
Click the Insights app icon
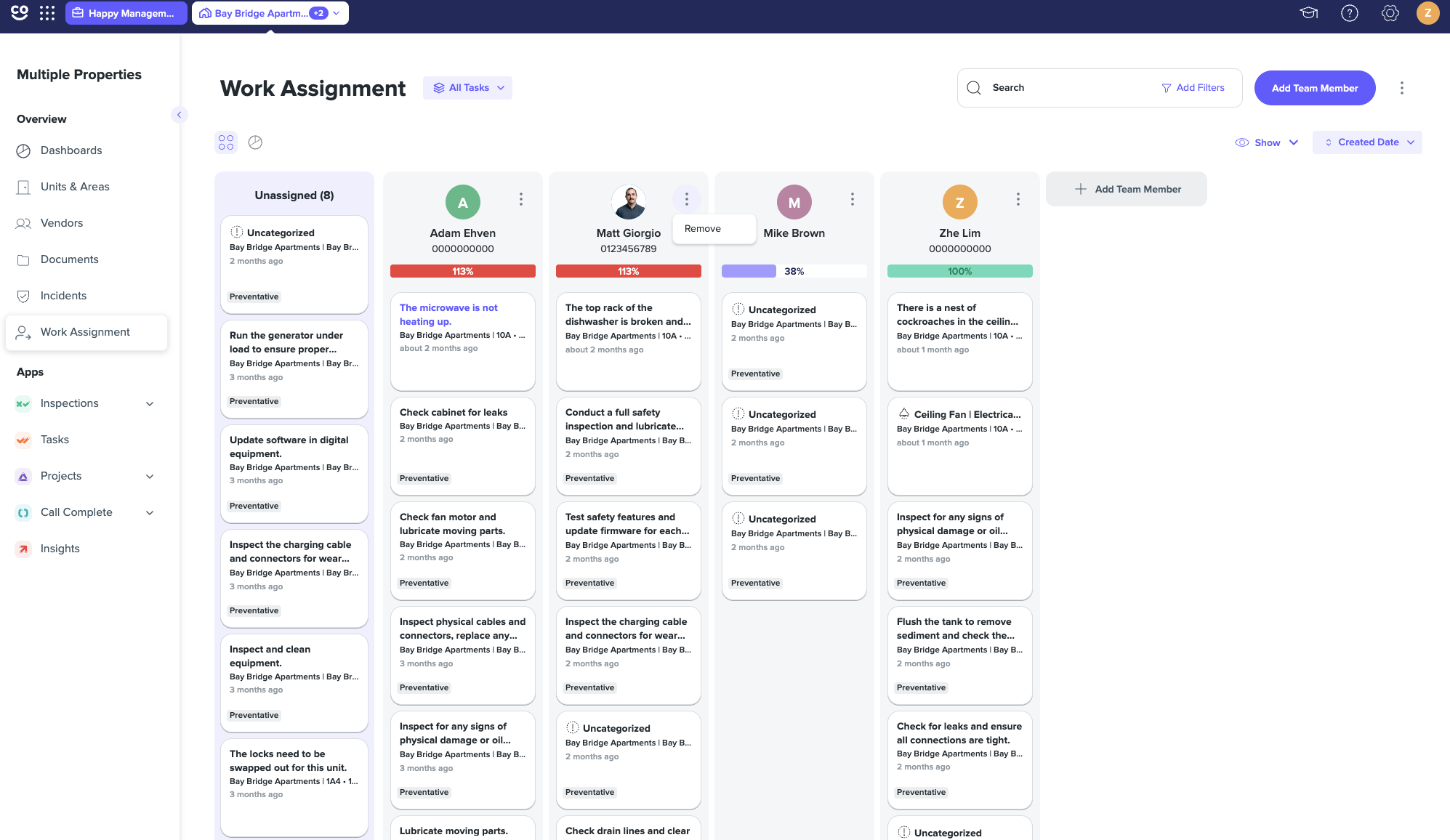[x=23, y=549]
